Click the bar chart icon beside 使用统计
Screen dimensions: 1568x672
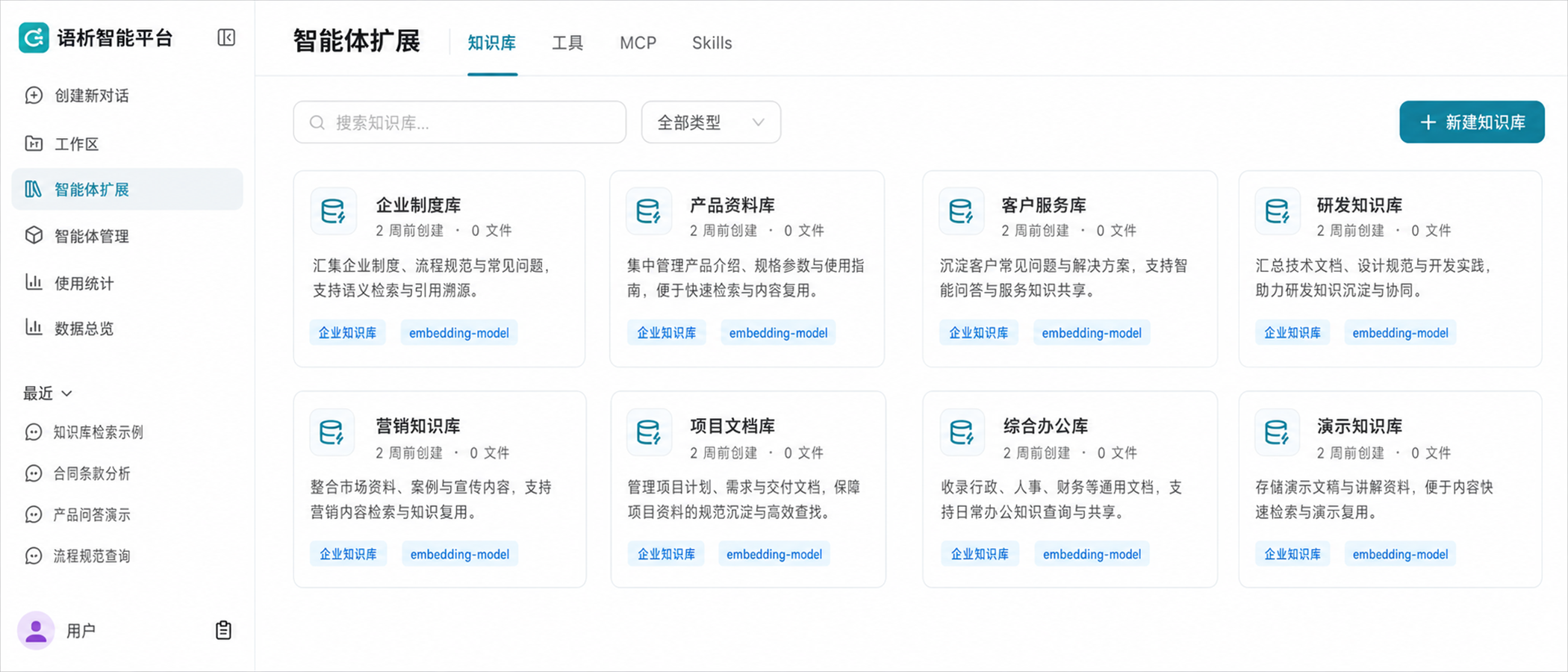coord(34,282)
